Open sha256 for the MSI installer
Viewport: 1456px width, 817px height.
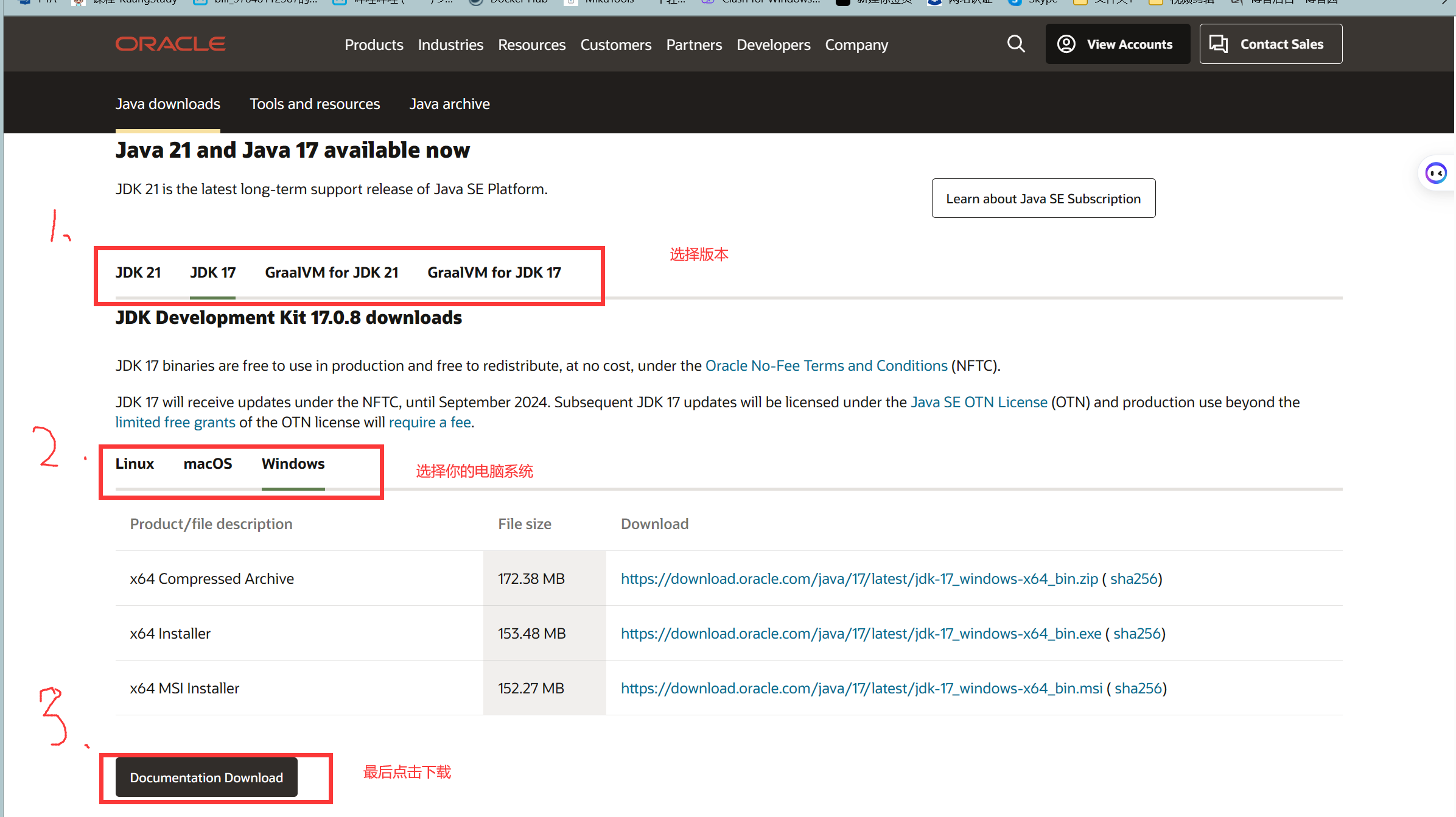pyautogui.click(x=1138, y=688)
